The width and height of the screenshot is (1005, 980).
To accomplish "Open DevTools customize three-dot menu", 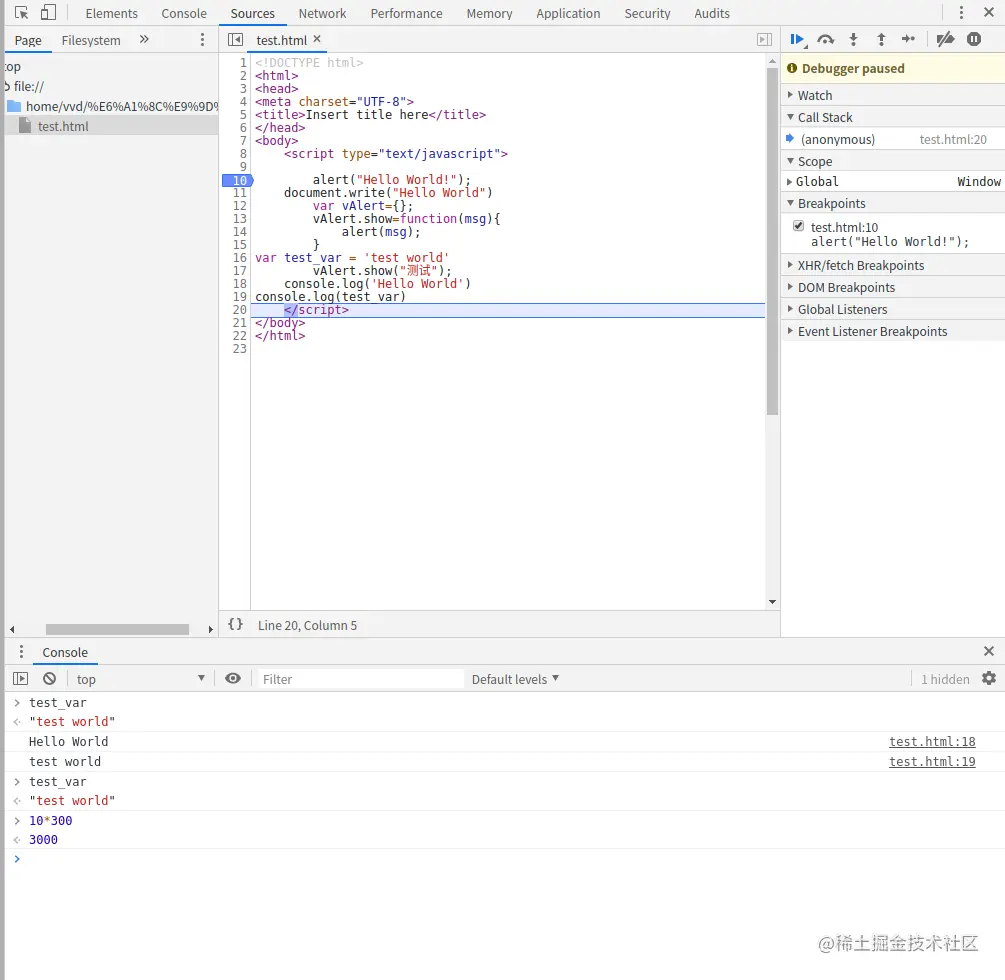I will [x=961, y=13].
